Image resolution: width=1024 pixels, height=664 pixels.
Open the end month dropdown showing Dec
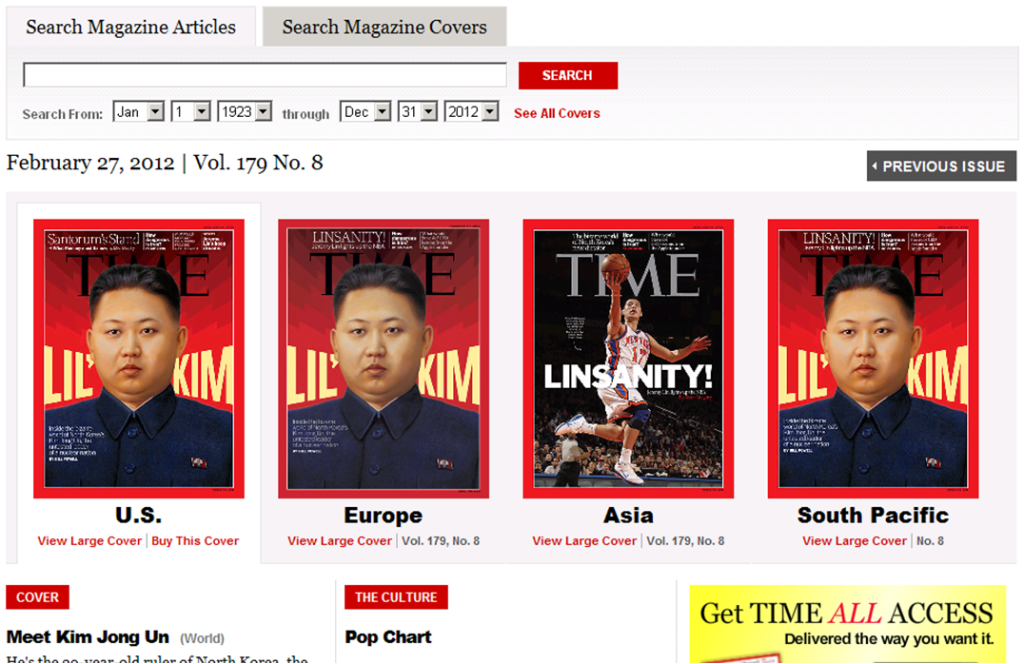tap(365, 112)
